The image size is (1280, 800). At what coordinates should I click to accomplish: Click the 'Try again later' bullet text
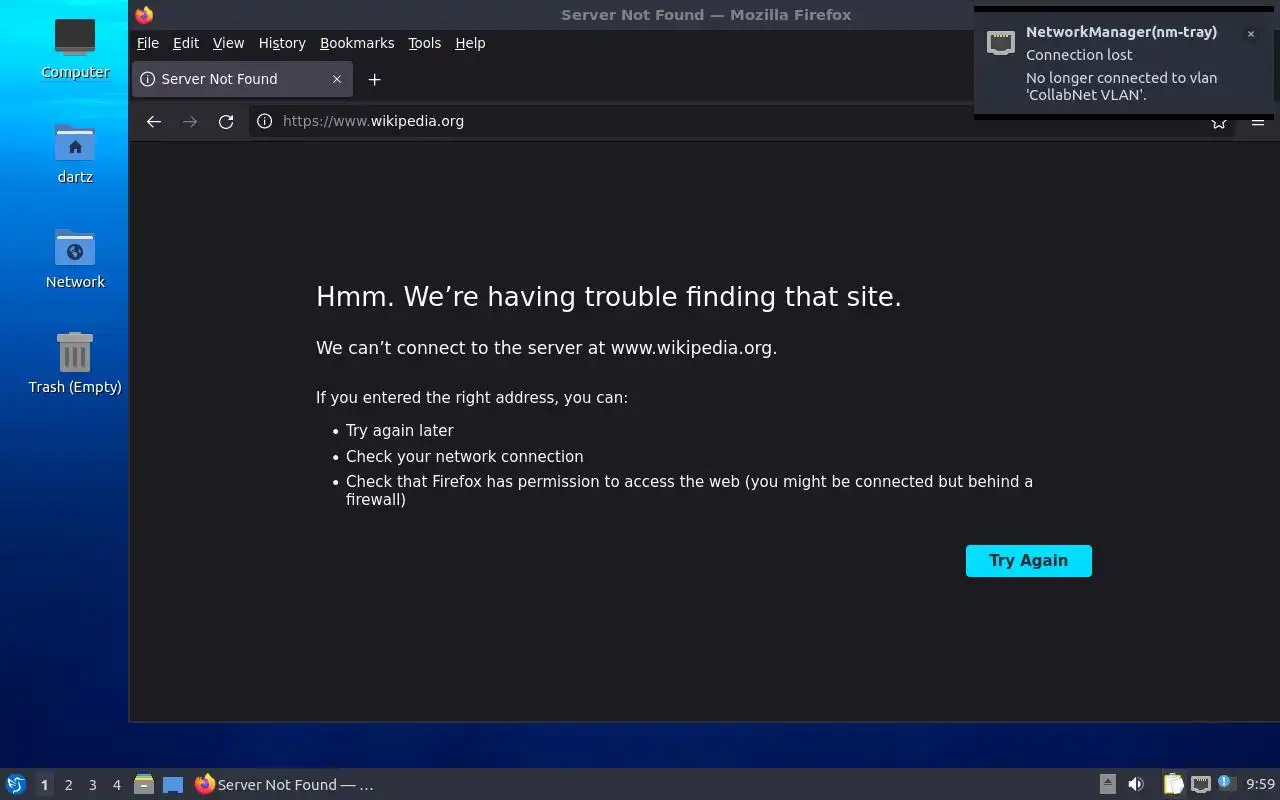pos(400,431)
